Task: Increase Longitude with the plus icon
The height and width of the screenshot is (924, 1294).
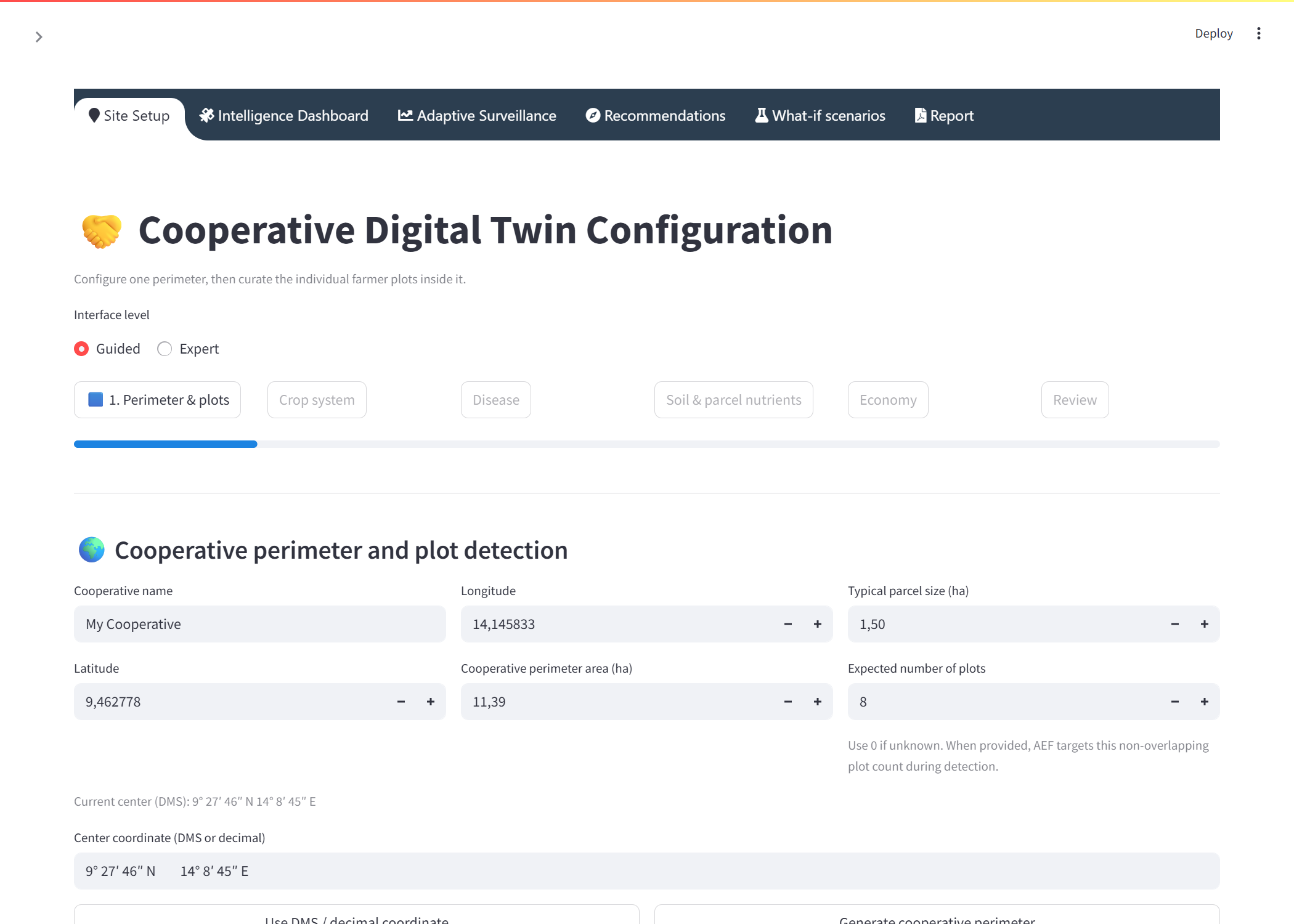Action: [x=818, y=624]
